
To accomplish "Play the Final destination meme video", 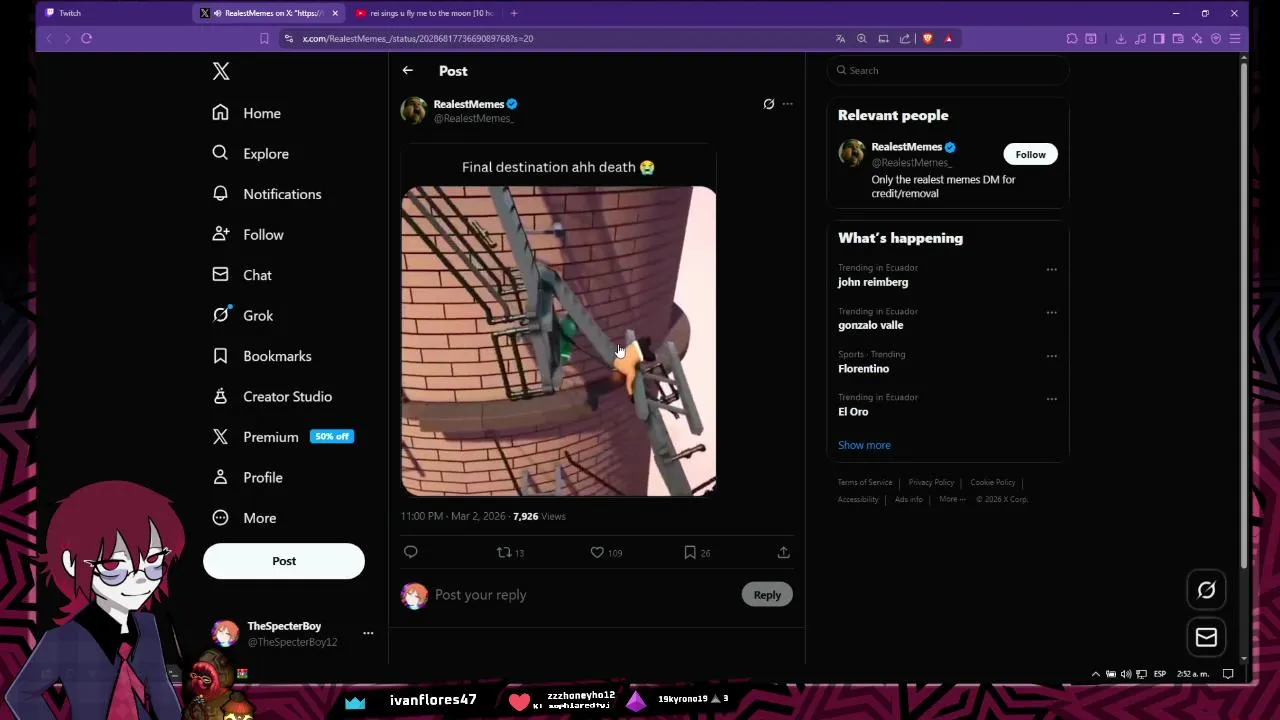I will tap(559, 341).
